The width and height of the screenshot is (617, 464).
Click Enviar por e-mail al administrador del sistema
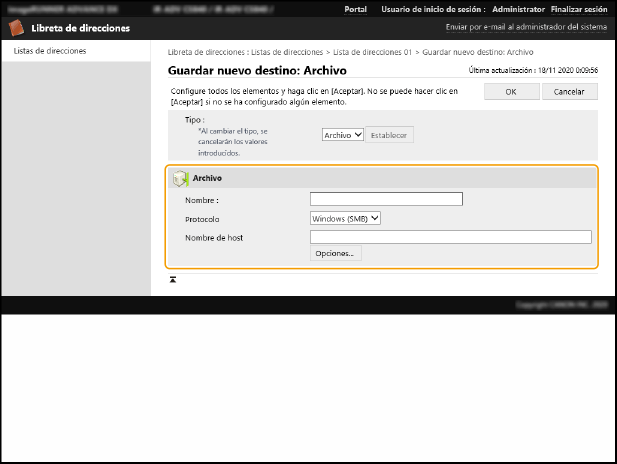tap(524, 28)
